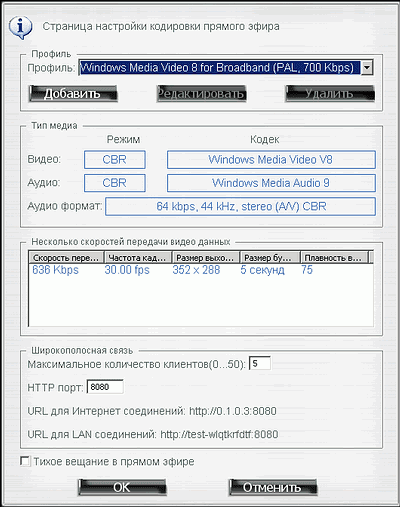Click the Видео CBR mode field
The height and width of the screenshot is (507, 400).
click(x=115, y=160)
